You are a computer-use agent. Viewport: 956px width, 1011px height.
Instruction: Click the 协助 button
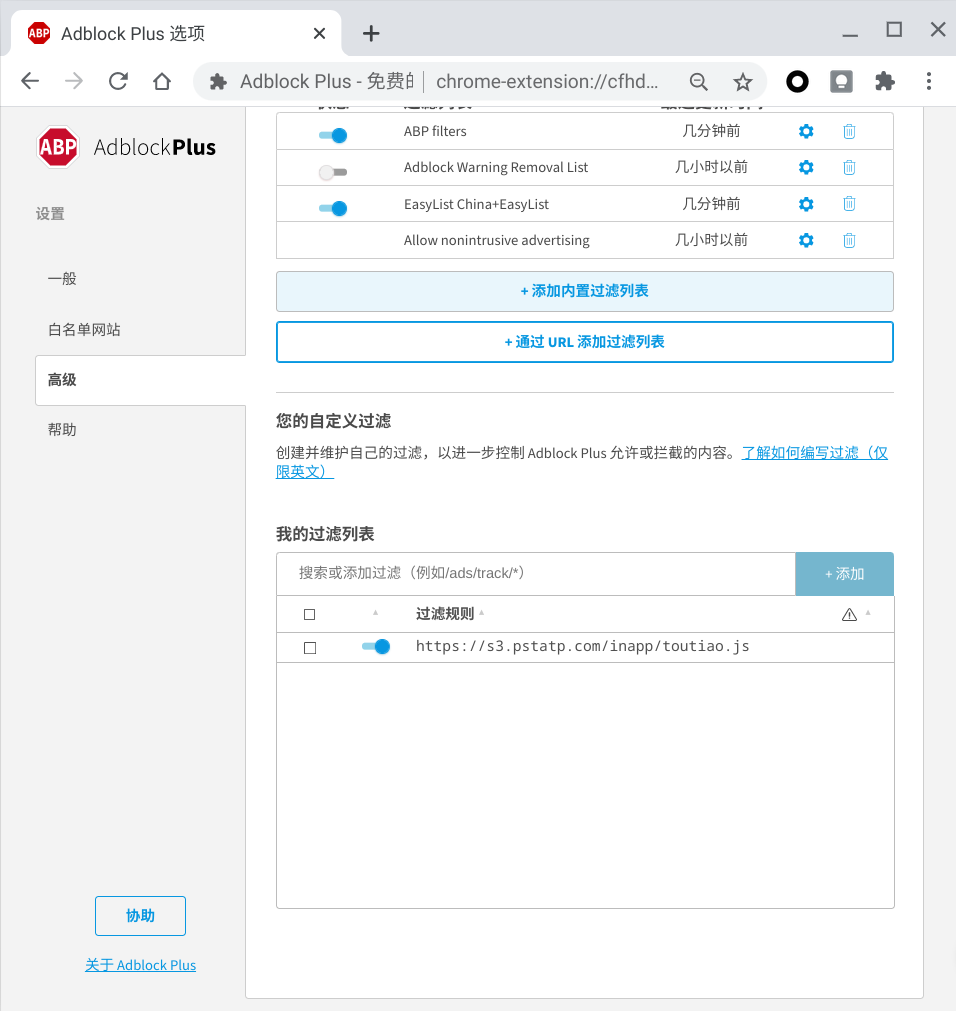point(141,916)
